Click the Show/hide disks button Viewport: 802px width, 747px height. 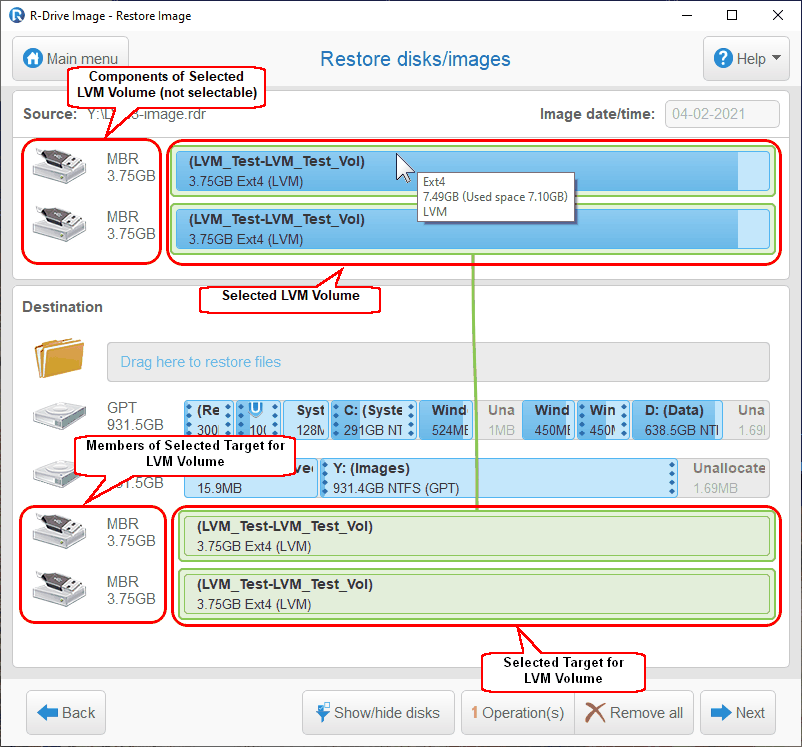378,712
